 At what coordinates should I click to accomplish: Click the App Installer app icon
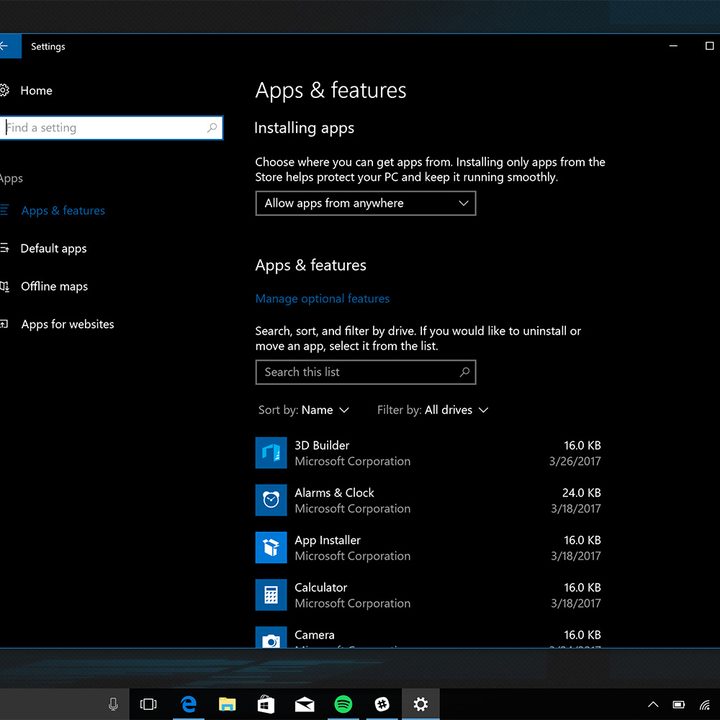coord(271,547)
